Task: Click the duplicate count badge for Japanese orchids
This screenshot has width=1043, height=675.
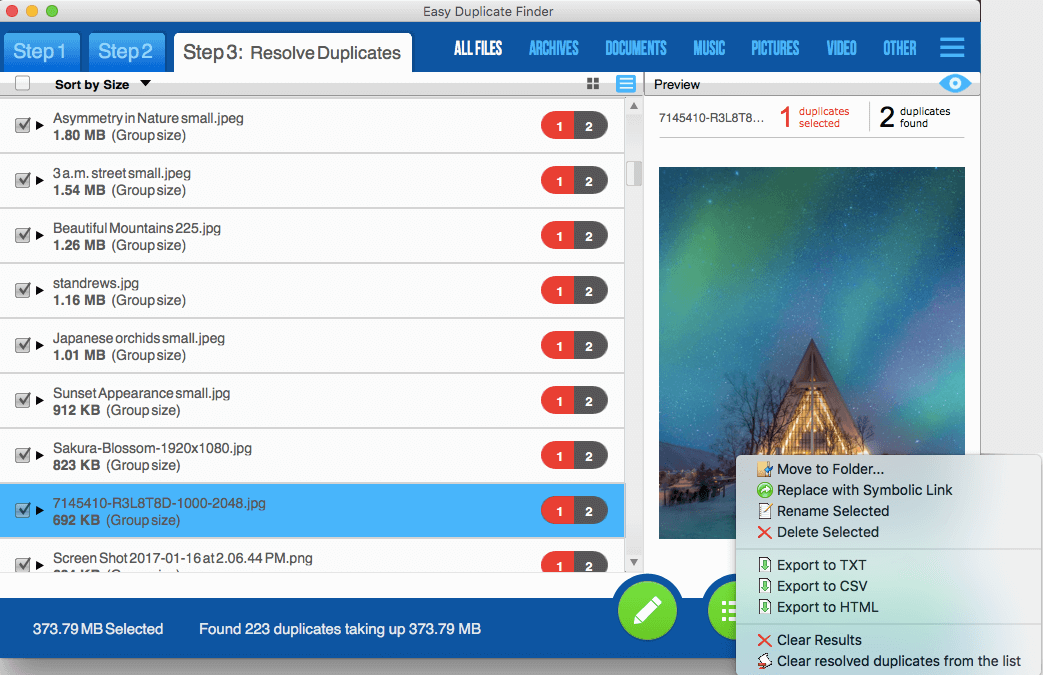Action: coord(574,346)
